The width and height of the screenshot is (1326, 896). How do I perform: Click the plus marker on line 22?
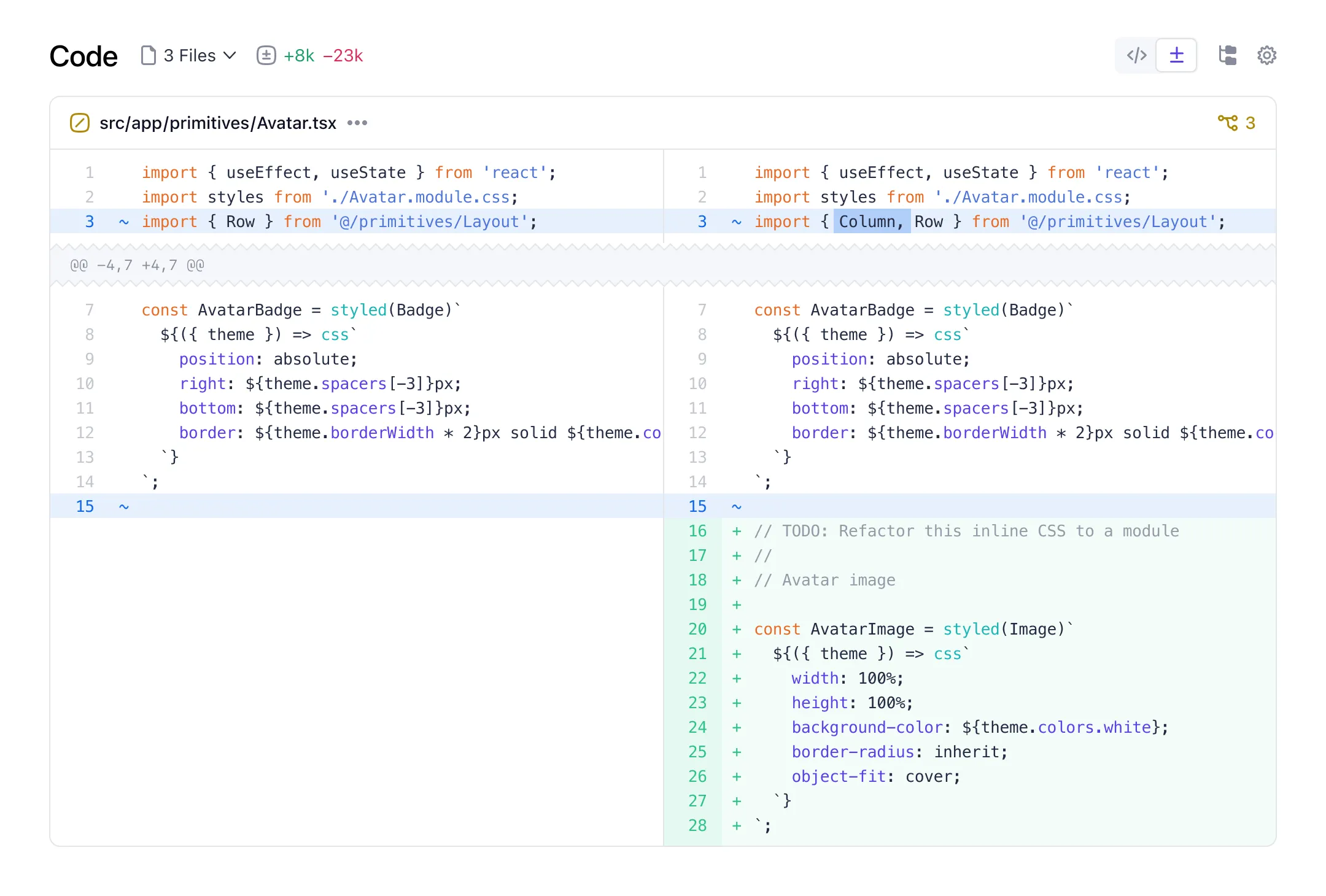click(x=737, y=678)
